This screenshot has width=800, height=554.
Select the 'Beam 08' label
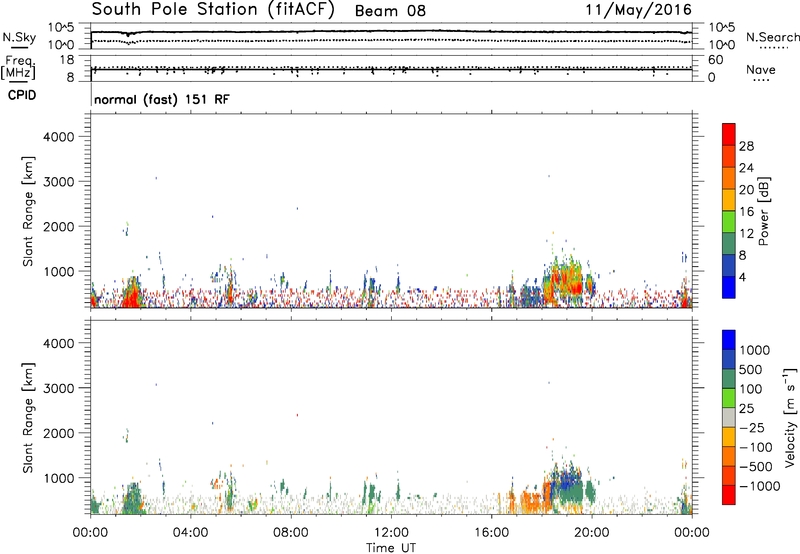pyautogui.click(x=390, y=11)
